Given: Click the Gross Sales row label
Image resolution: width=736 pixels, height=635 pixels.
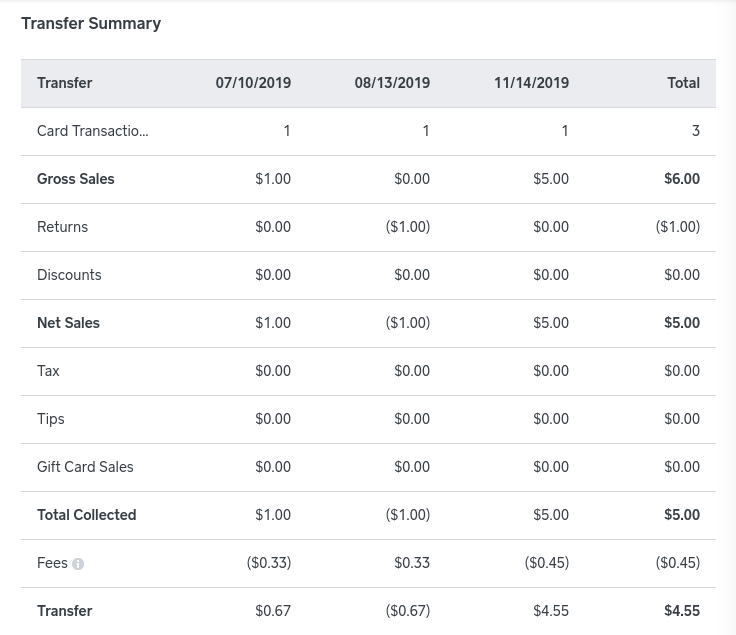Looking at the screenshot, I should point(76,179).
